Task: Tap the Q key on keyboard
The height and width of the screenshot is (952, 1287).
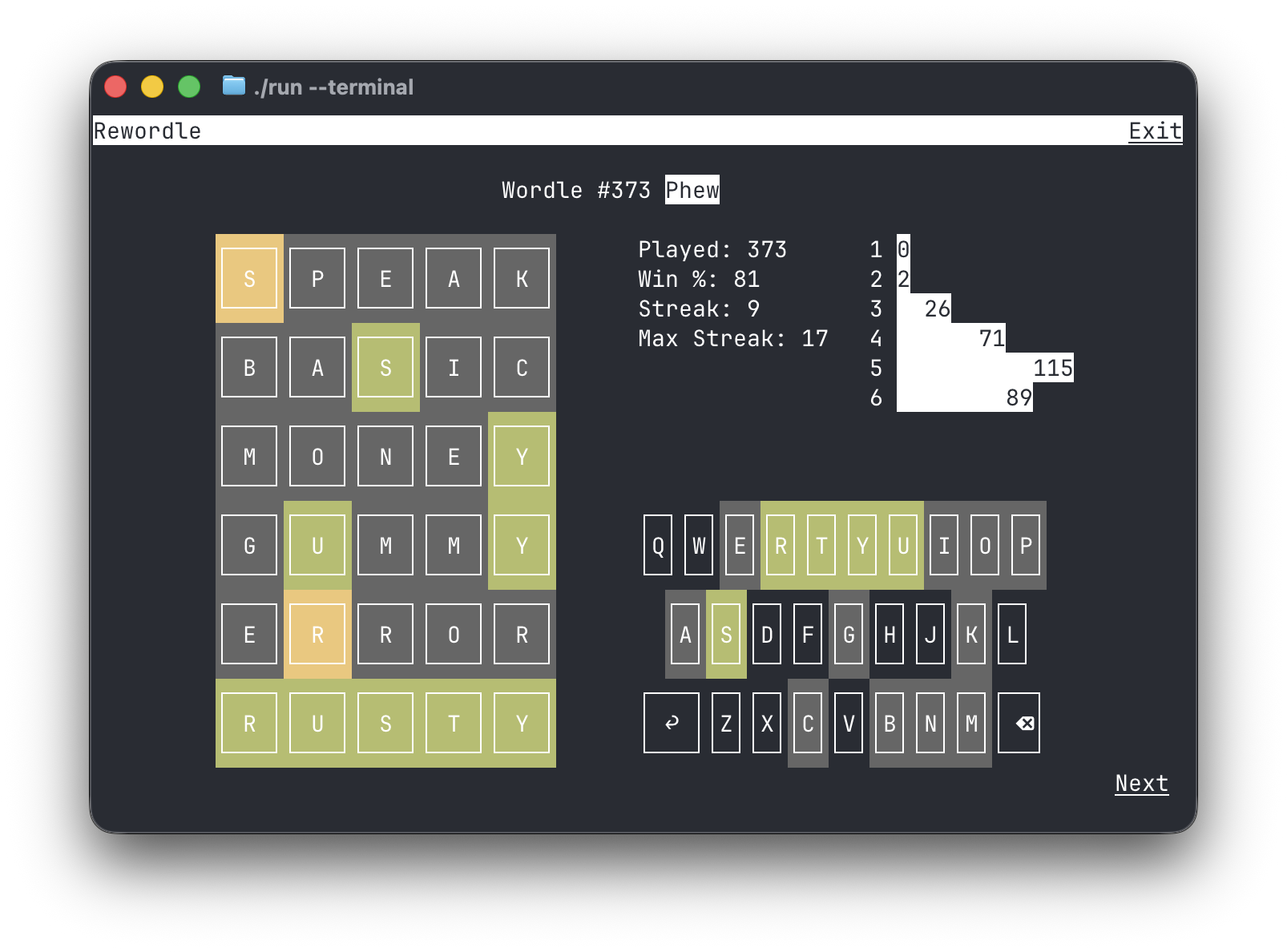Action: click(x=658, y=545)
